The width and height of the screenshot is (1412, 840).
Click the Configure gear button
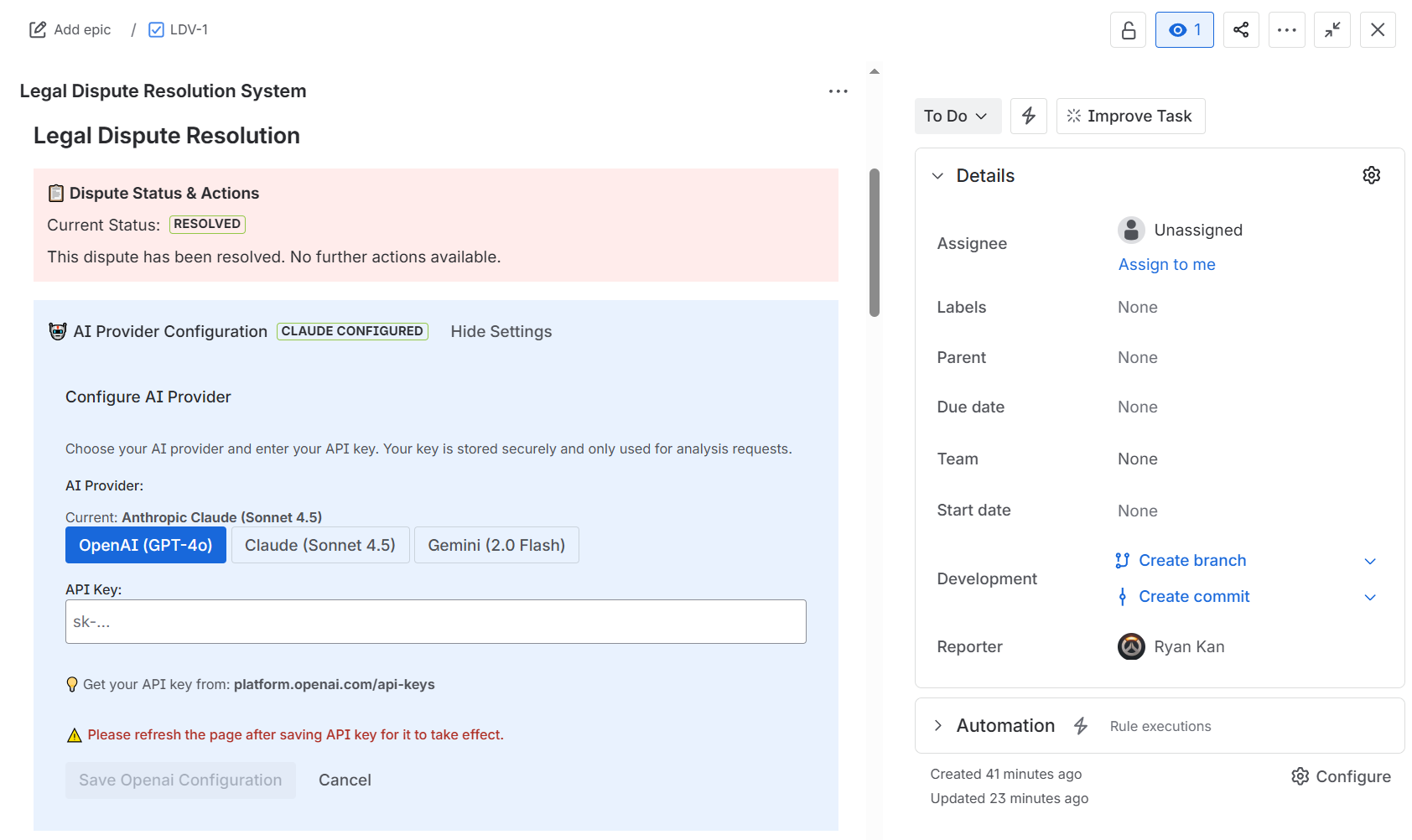point(1341,777)
